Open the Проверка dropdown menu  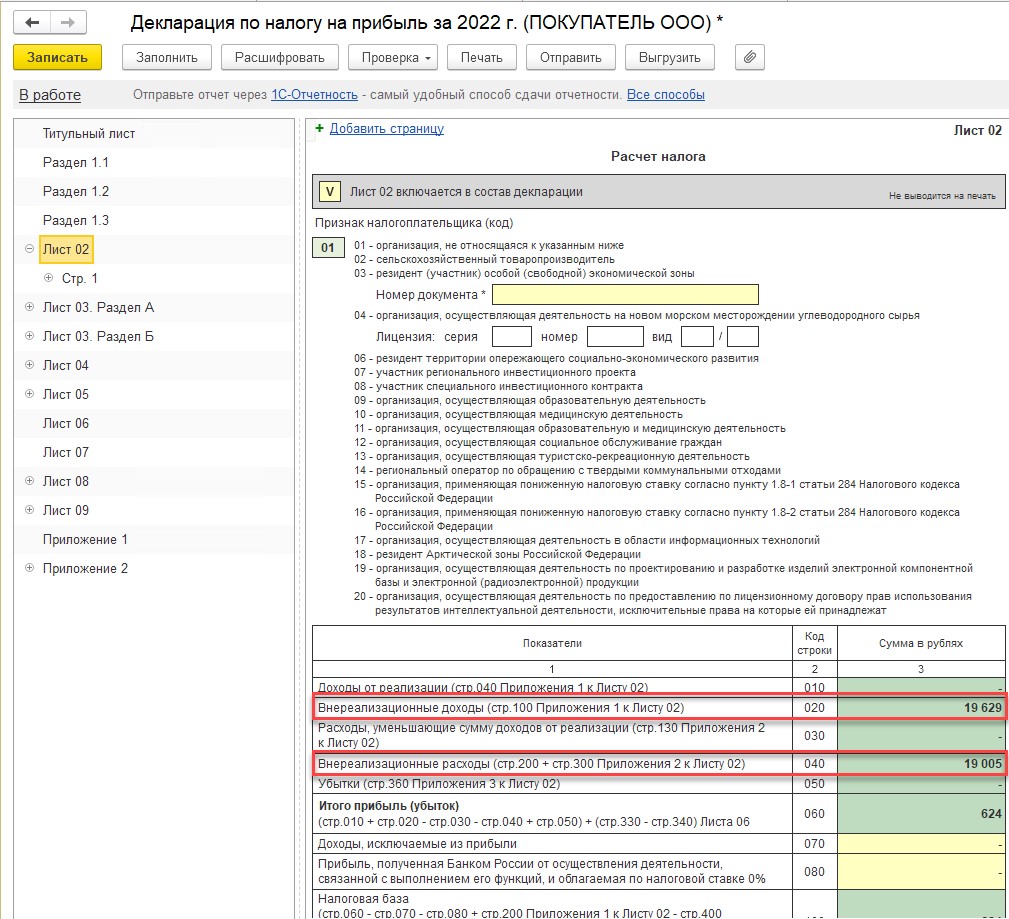(x=393, y=57)
